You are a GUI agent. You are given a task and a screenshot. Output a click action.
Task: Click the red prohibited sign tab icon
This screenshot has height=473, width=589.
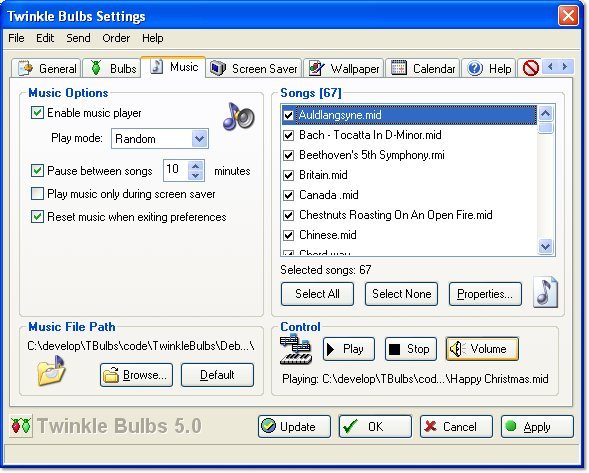[x=531, y=68]
